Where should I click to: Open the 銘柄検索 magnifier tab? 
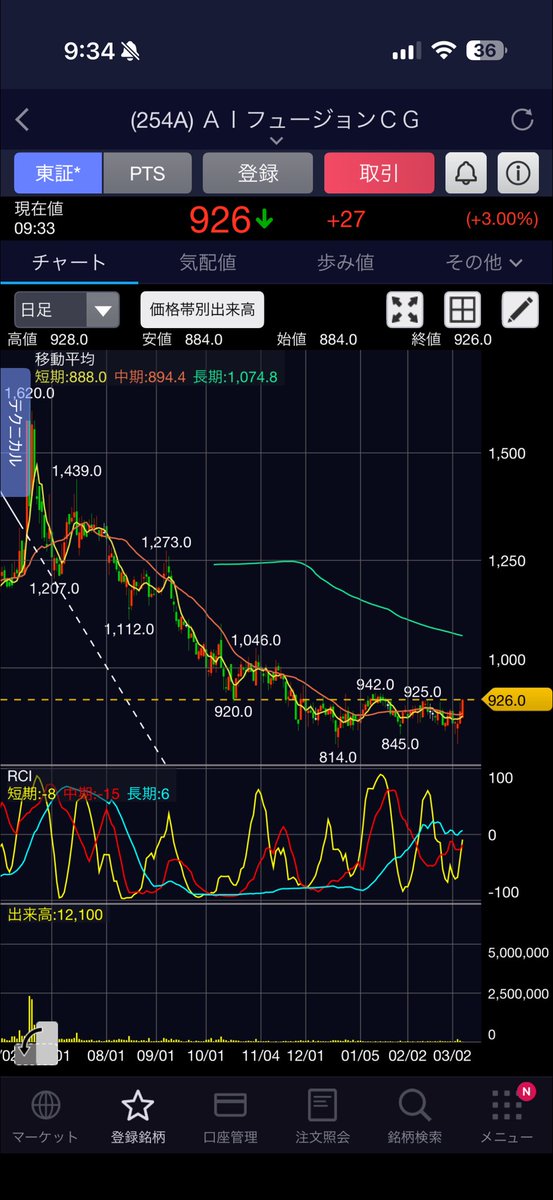(x=414, y=1117)
